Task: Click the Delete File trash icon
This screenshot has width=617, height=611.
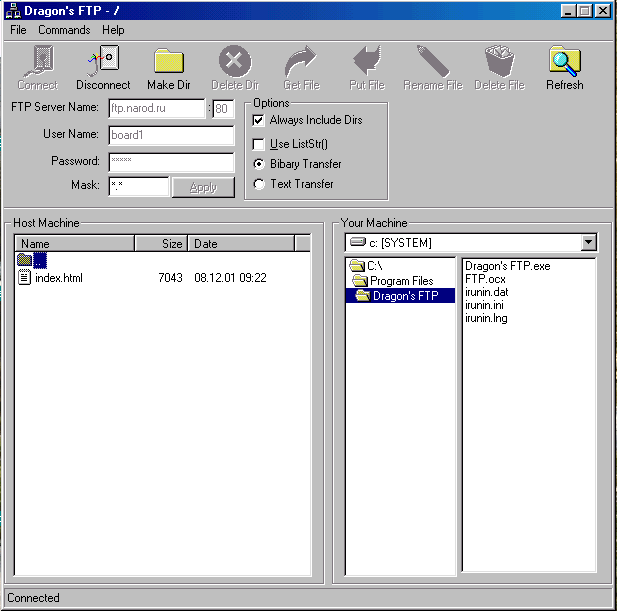Action: coord(499,61)
